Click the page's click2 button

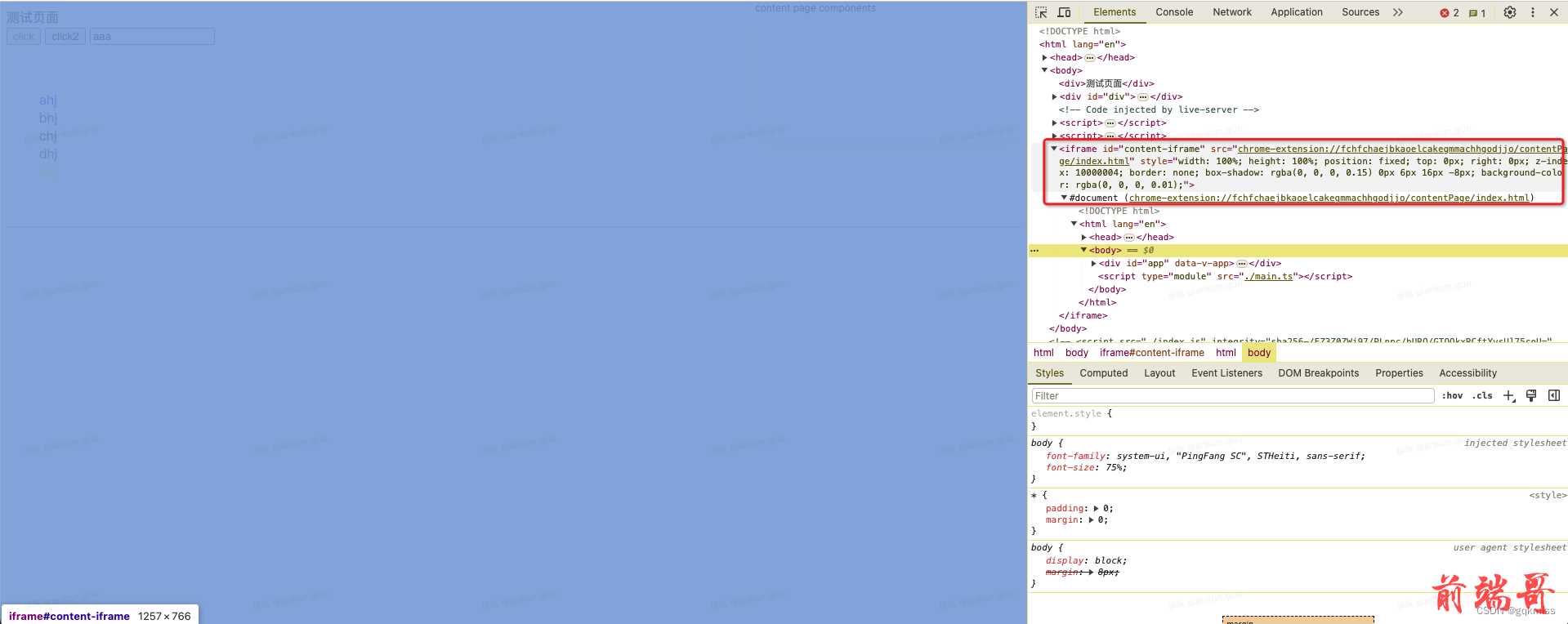65,37
